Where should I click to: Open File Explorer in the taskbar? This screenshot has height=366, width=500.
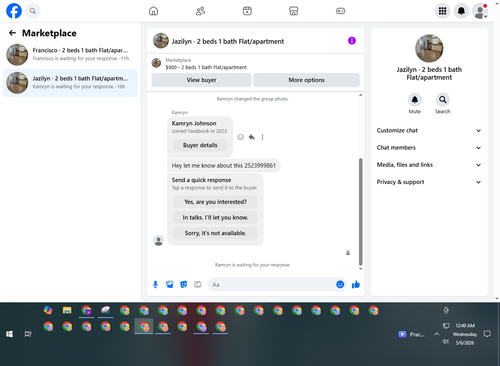67,310
